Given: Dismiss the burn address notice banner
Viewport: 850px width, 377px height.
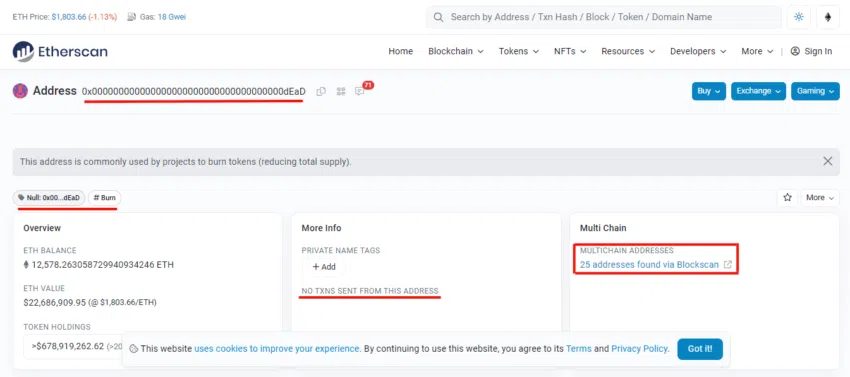Looking at the screenshot, I should coord(828,161).
